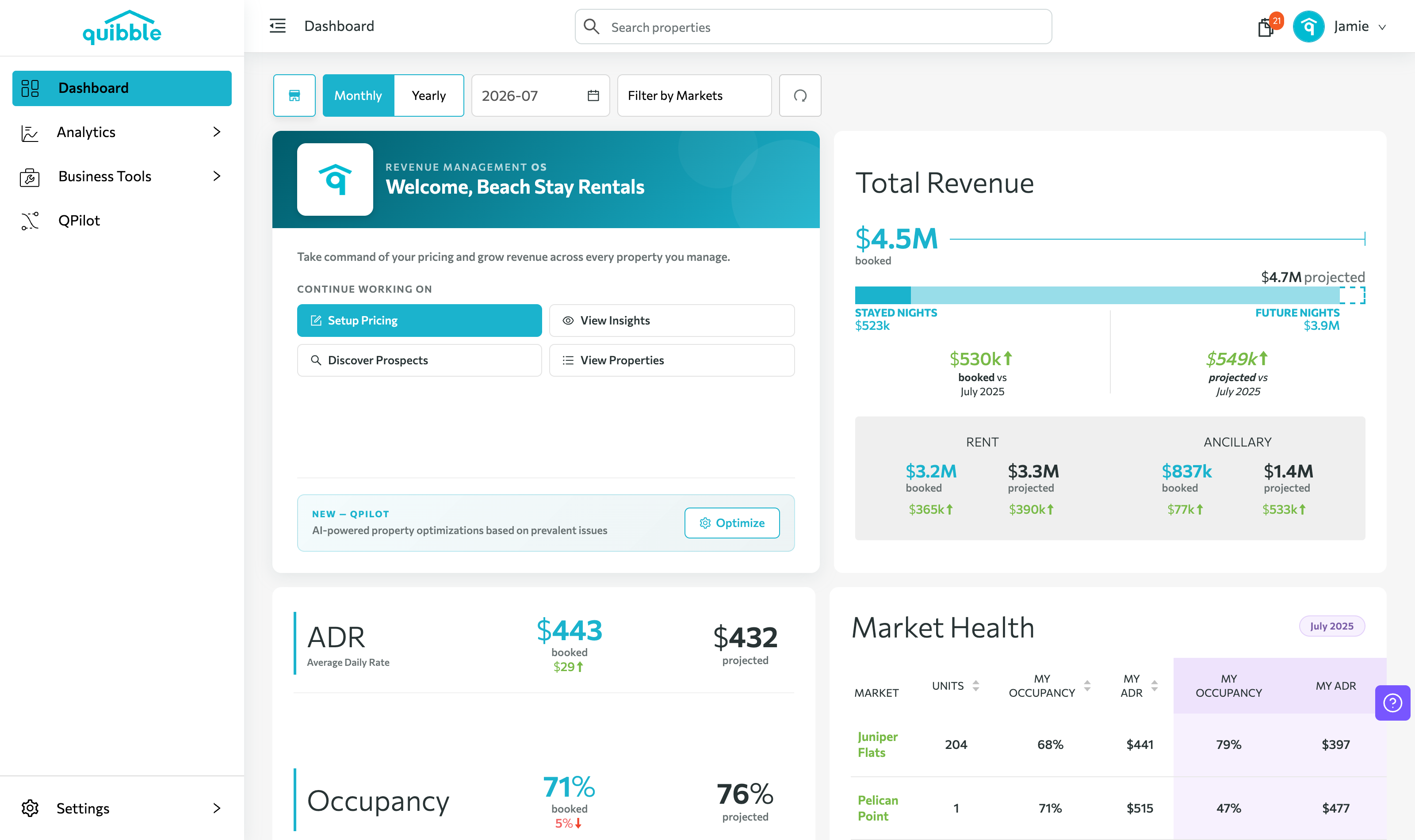Switch to Yearly view

coord(428,95)
